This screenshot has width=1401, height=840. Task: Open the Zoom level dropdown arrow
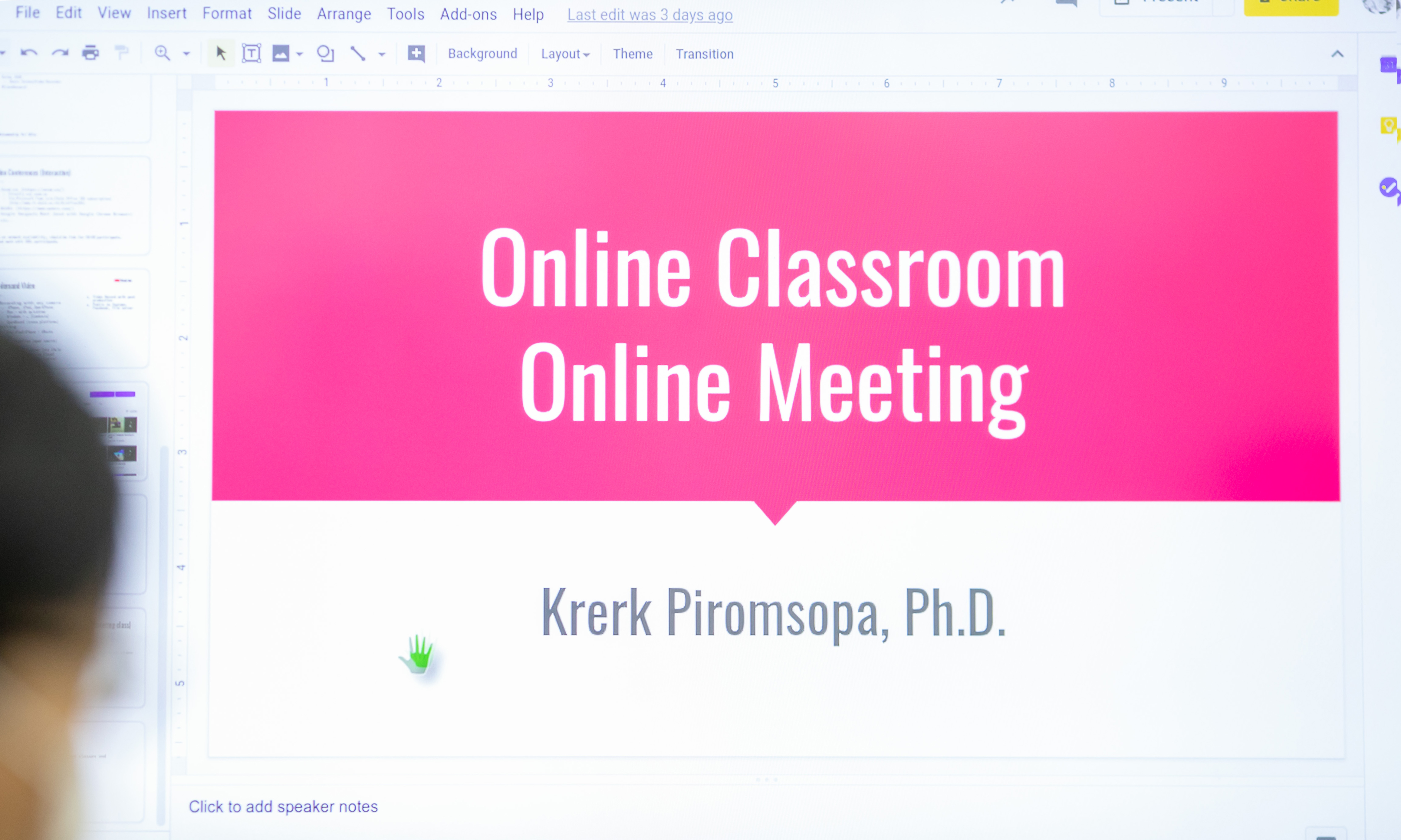click(186, 54)
